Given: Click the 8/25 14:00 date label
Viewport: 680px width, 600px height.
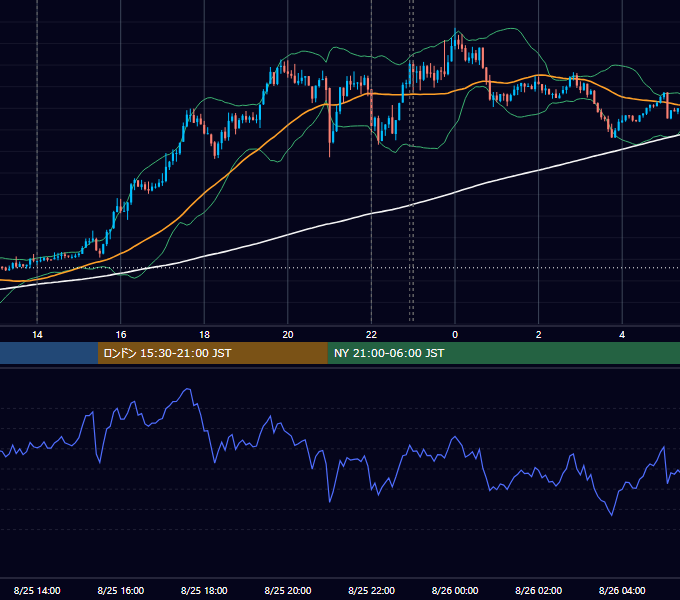Looking at the screenshot, I should click(37, 590).
